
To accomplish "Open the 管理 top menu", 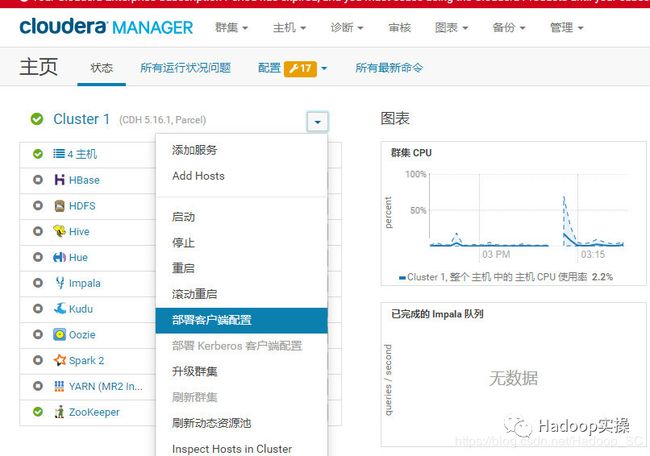I will coord(566,27).
